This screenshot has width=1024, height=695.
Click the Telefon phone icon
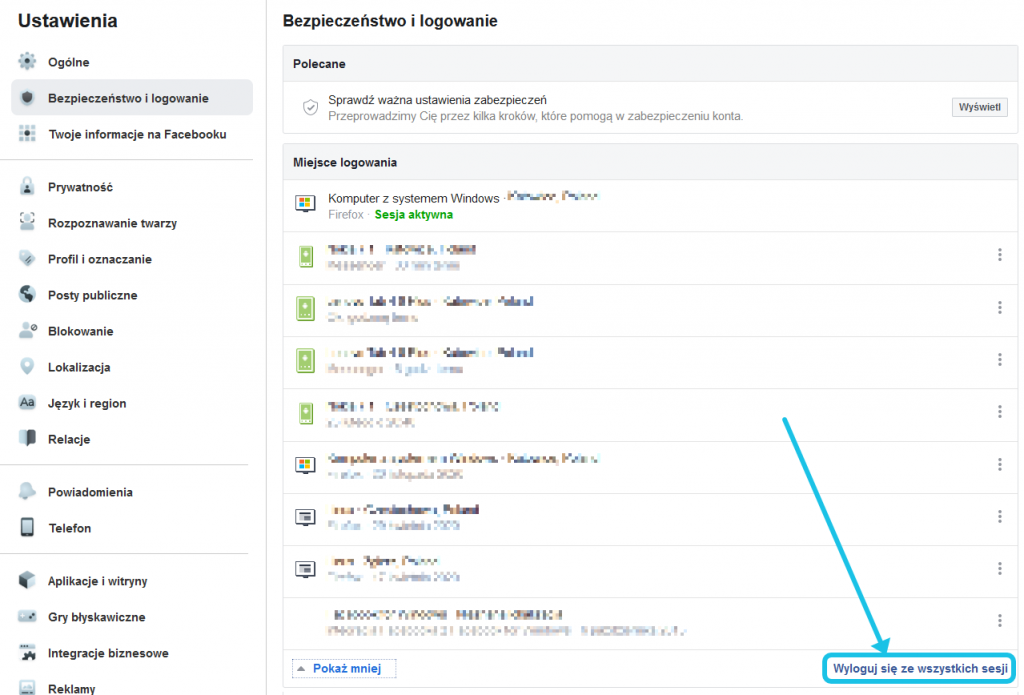[28, 528]
